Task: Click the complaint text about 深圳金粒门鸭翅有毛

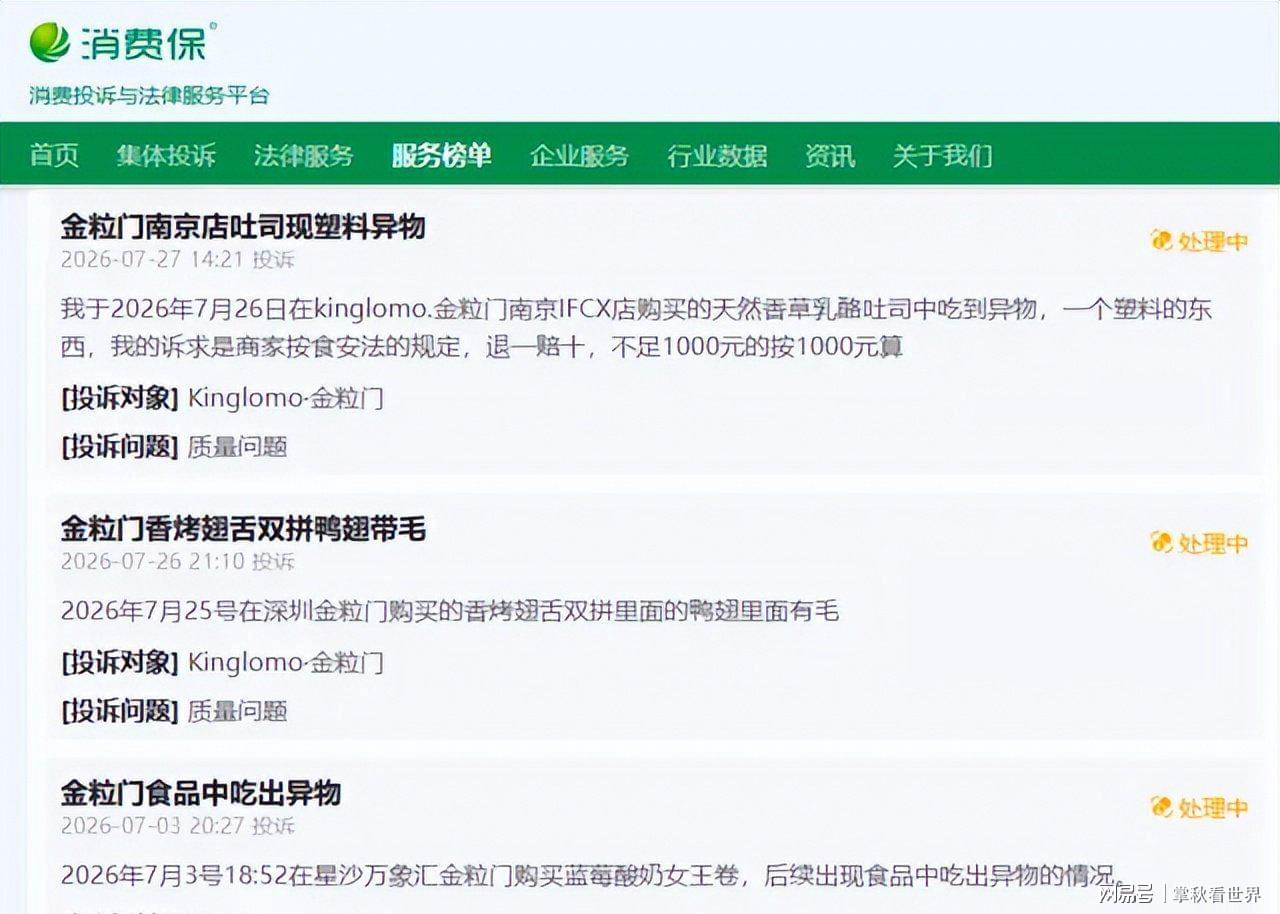Action: [450, 611]
